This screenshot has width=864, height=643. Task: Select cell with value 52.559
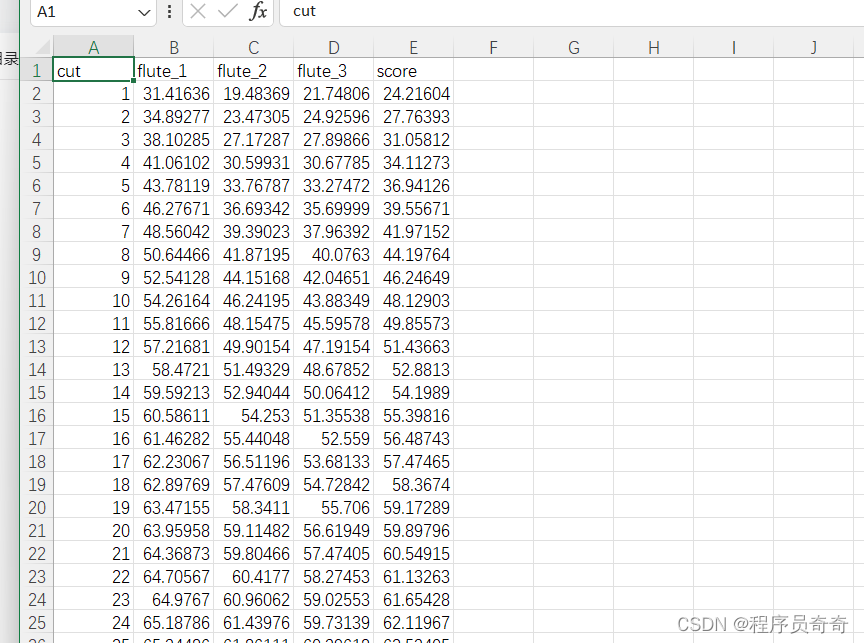(333, 439)
